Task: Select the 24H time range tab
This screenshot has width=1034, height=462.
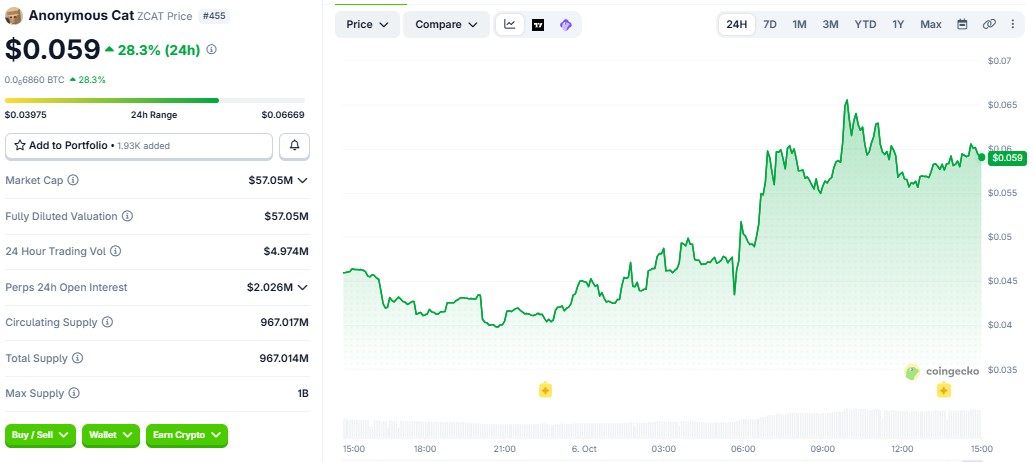Action: (737, 24)
